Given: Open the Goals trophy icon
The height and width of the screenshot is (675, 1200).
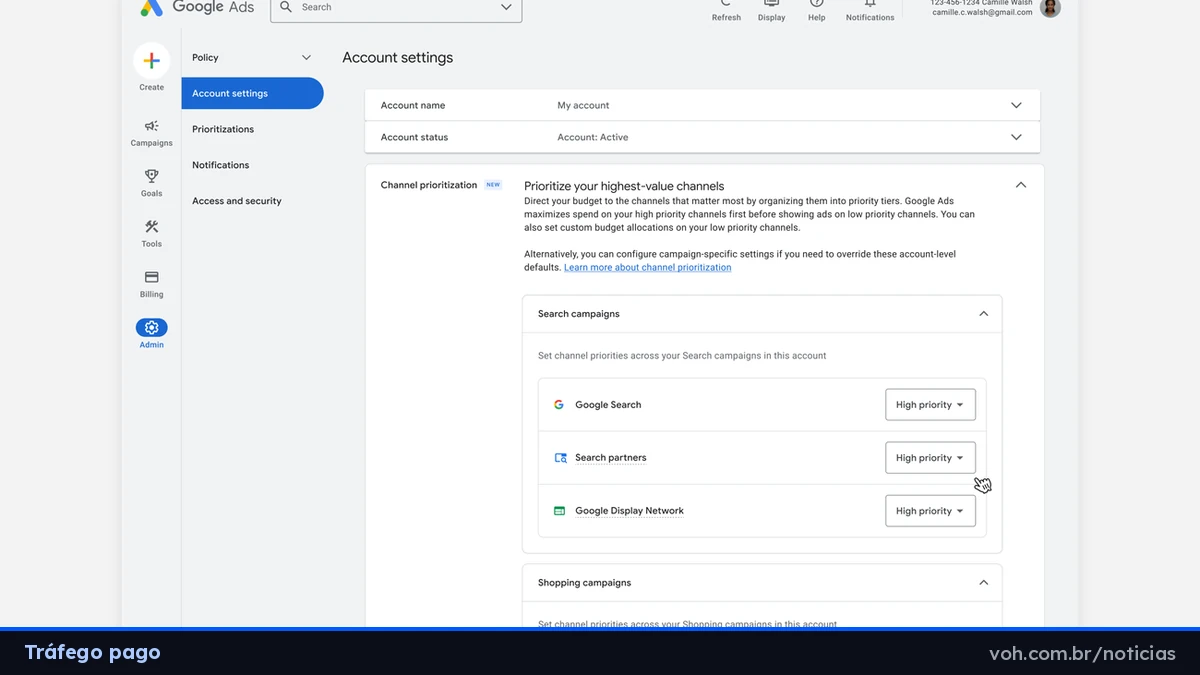Looking at the screenshot, I should click(x=151, y=176).
